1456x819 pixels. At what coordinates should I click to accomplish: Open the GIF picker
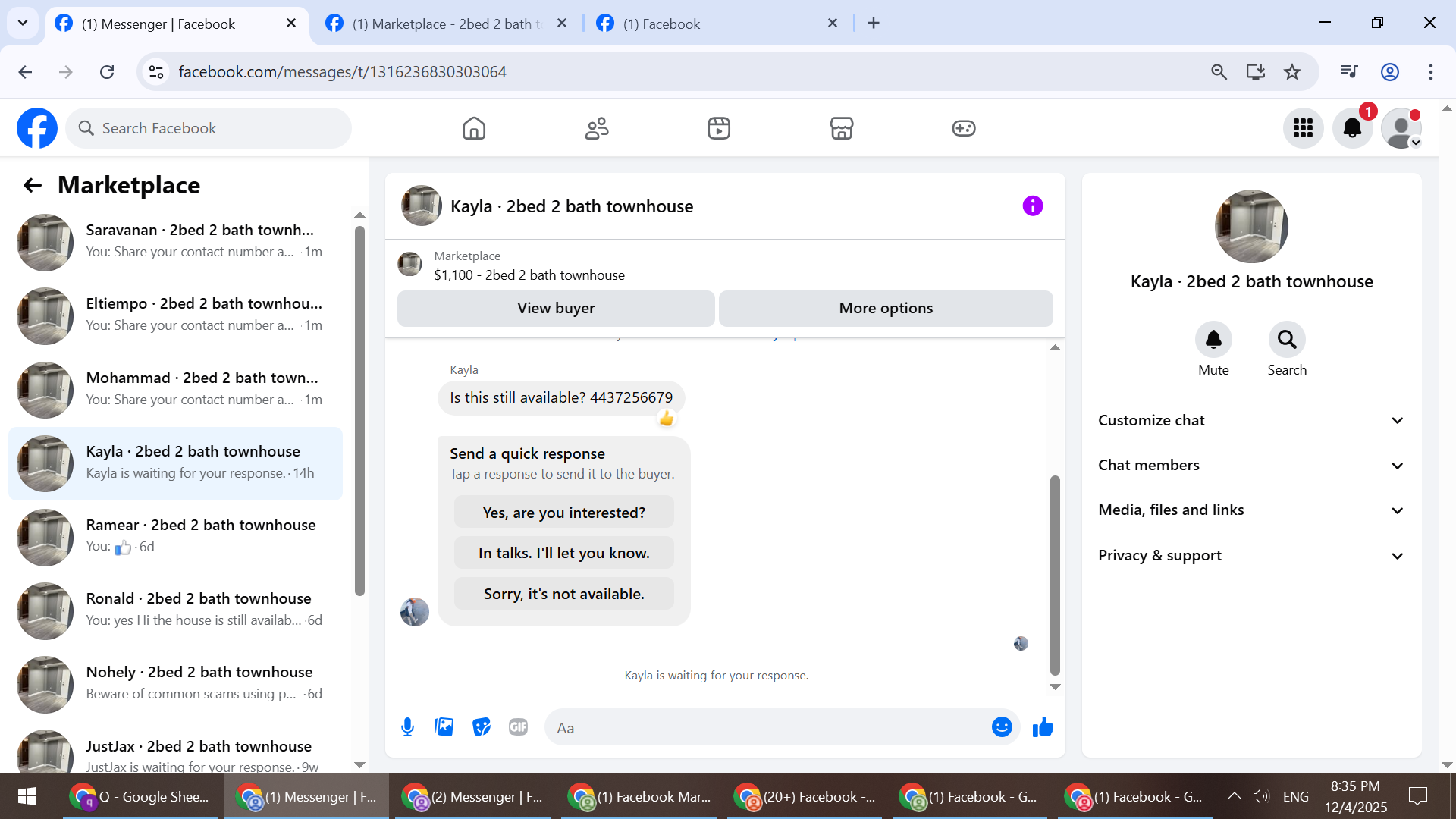(x=518, y=727)
